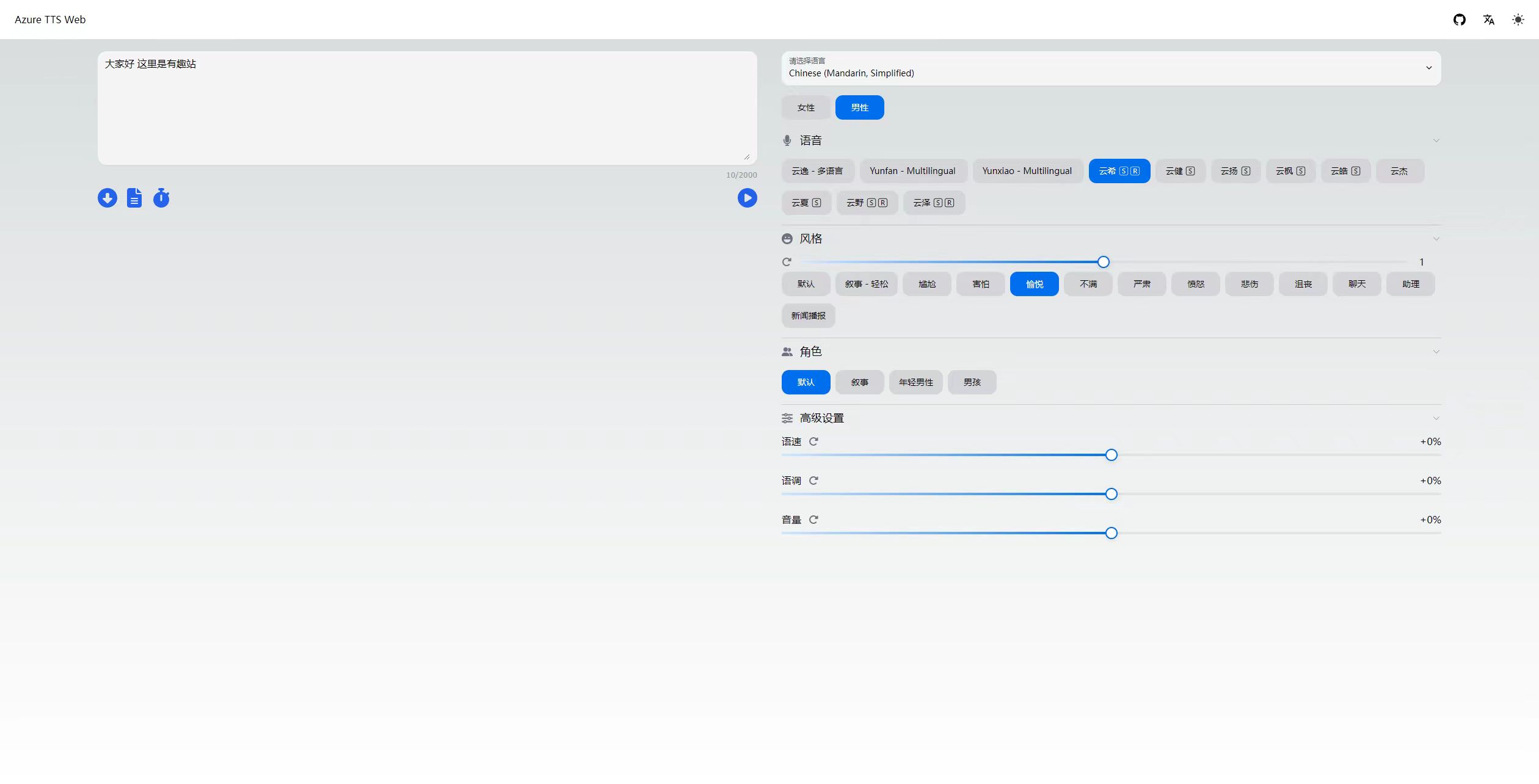This screenshot has height=784, width=1539.
Task: Click the style intensity slider handle
Action: pos(1104,262)
